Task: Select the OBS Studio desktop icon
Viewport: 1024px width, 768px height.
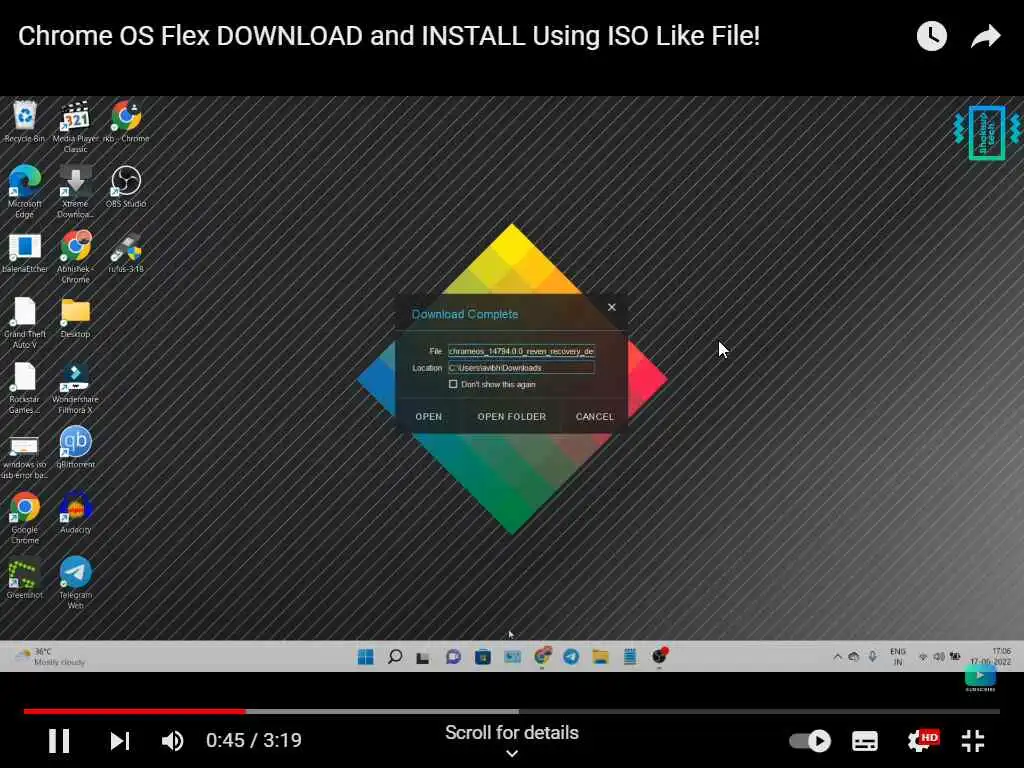Action: (x=126, y=187)
